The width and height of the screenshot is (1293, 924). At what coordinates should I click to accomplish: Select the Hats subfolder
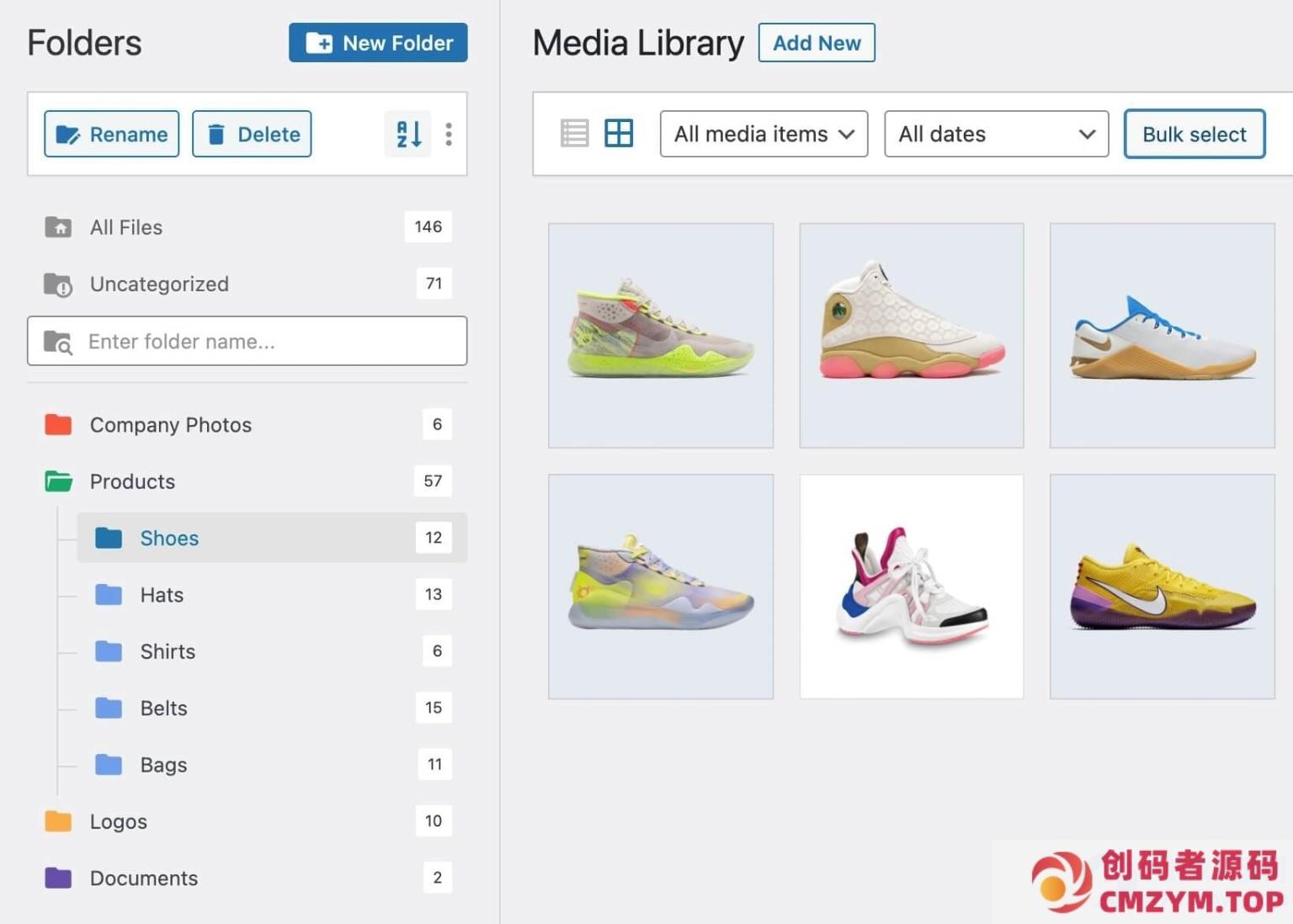coord(162,595)
